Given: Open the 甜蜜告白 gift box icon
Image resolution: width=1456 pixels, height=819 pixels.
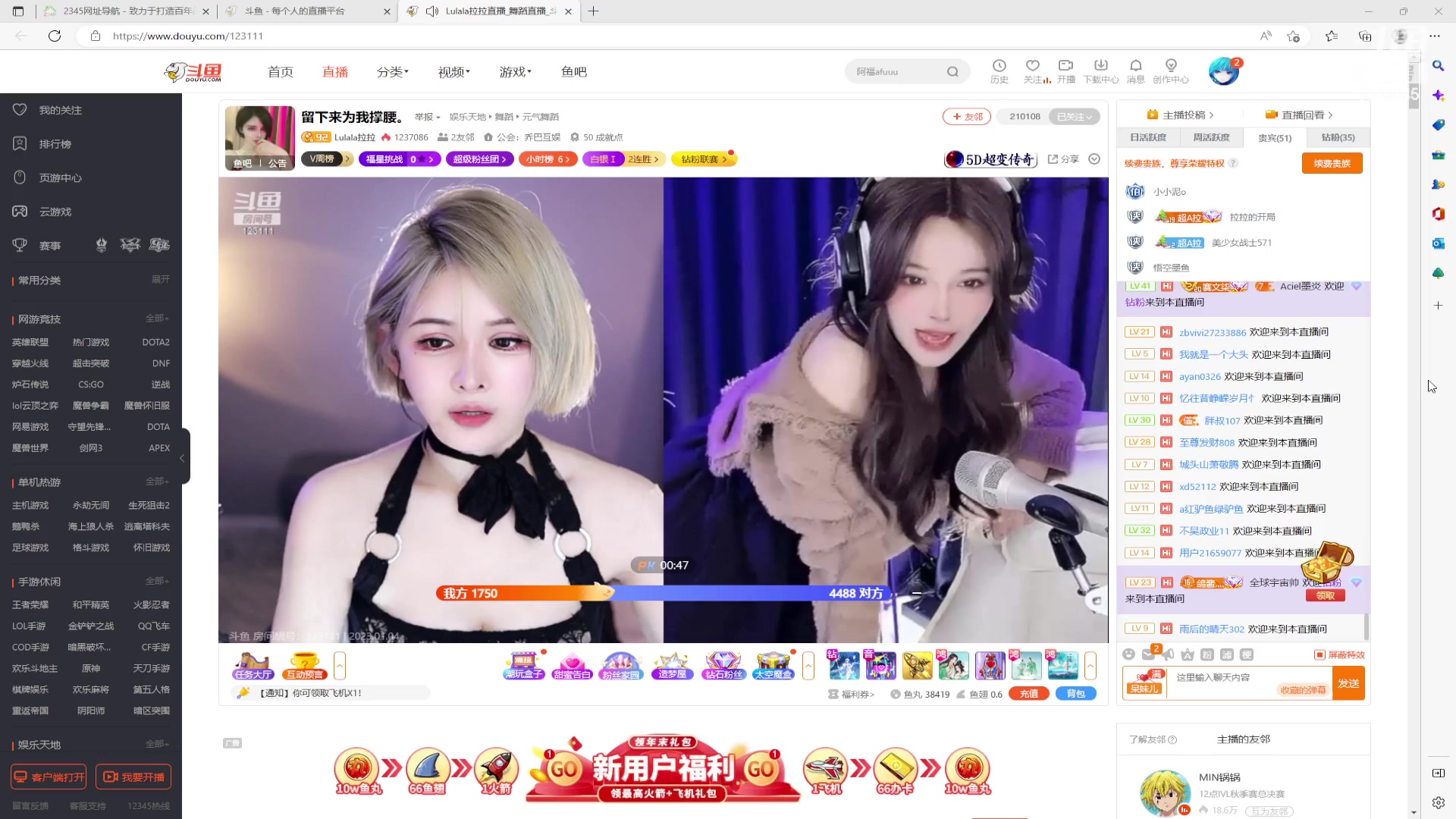Looking at the screenshot, I should tap(573, 665).
